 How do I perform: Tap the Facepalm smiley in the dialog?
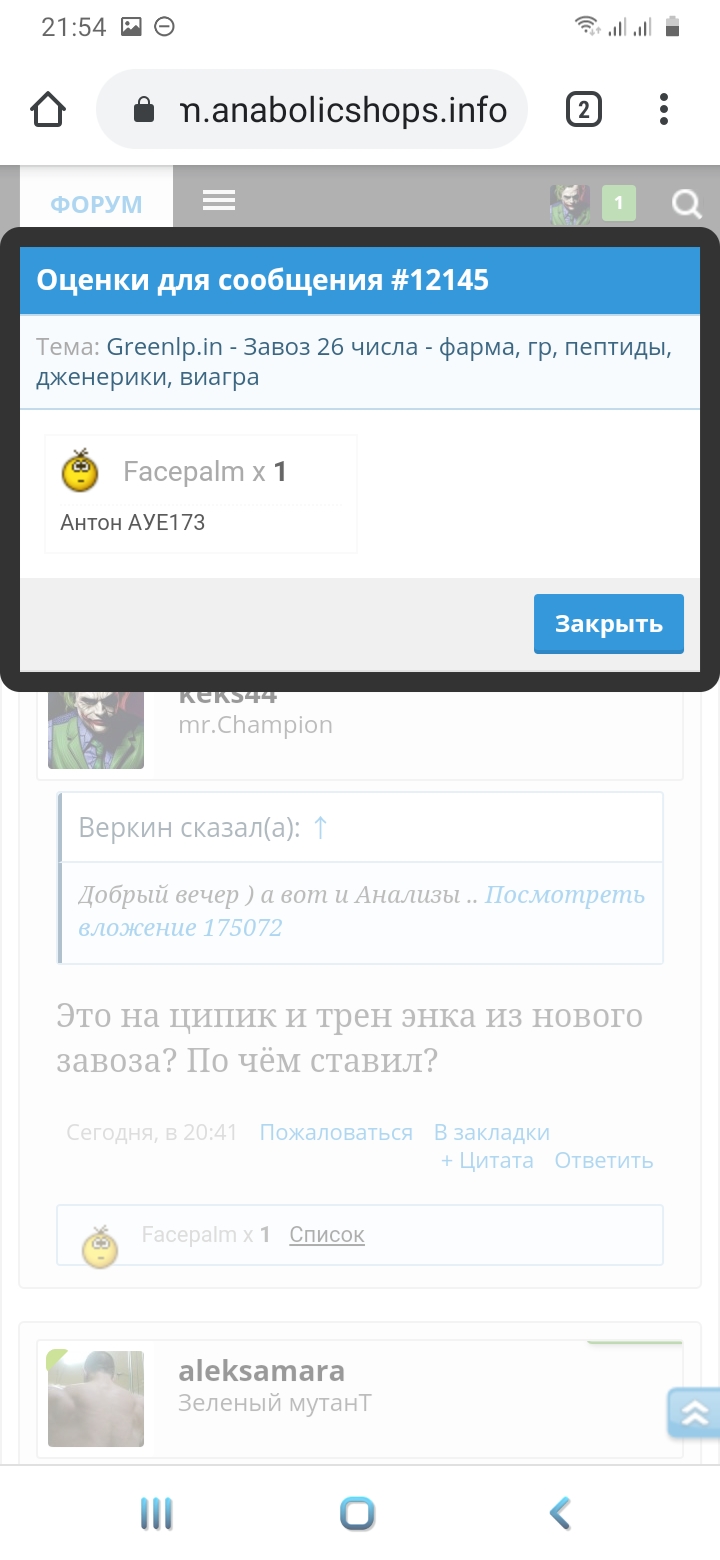[x=80, y=471]
